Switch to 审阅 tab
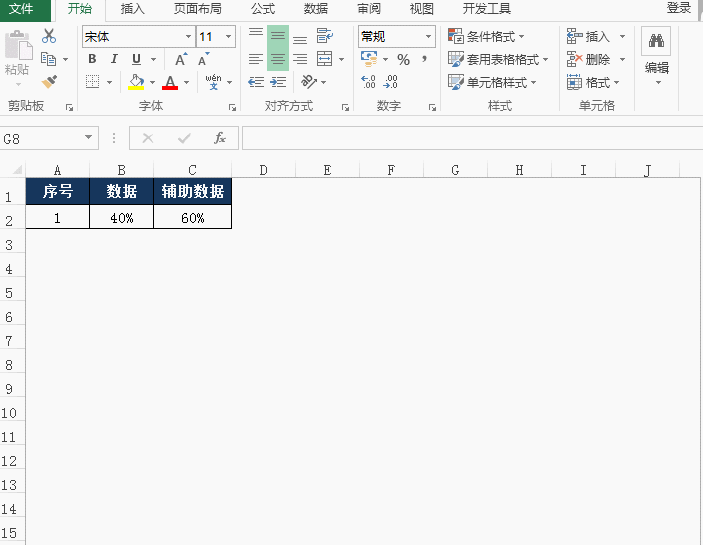 click(369, 9)
